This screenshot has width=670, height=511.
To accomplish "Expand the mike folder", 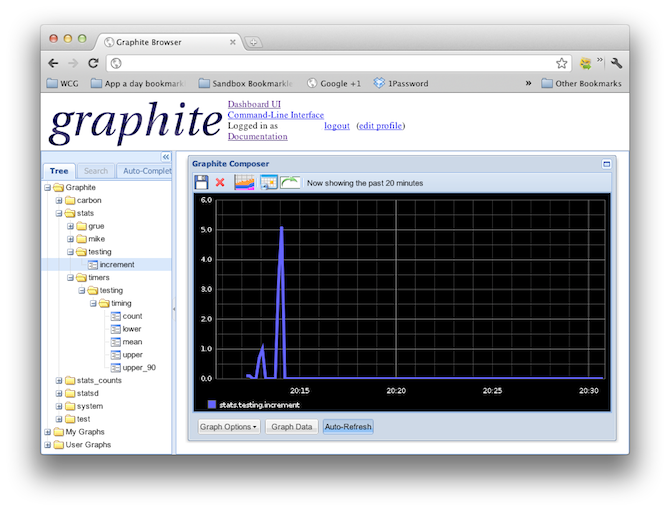I will click(x=71, y=239).
